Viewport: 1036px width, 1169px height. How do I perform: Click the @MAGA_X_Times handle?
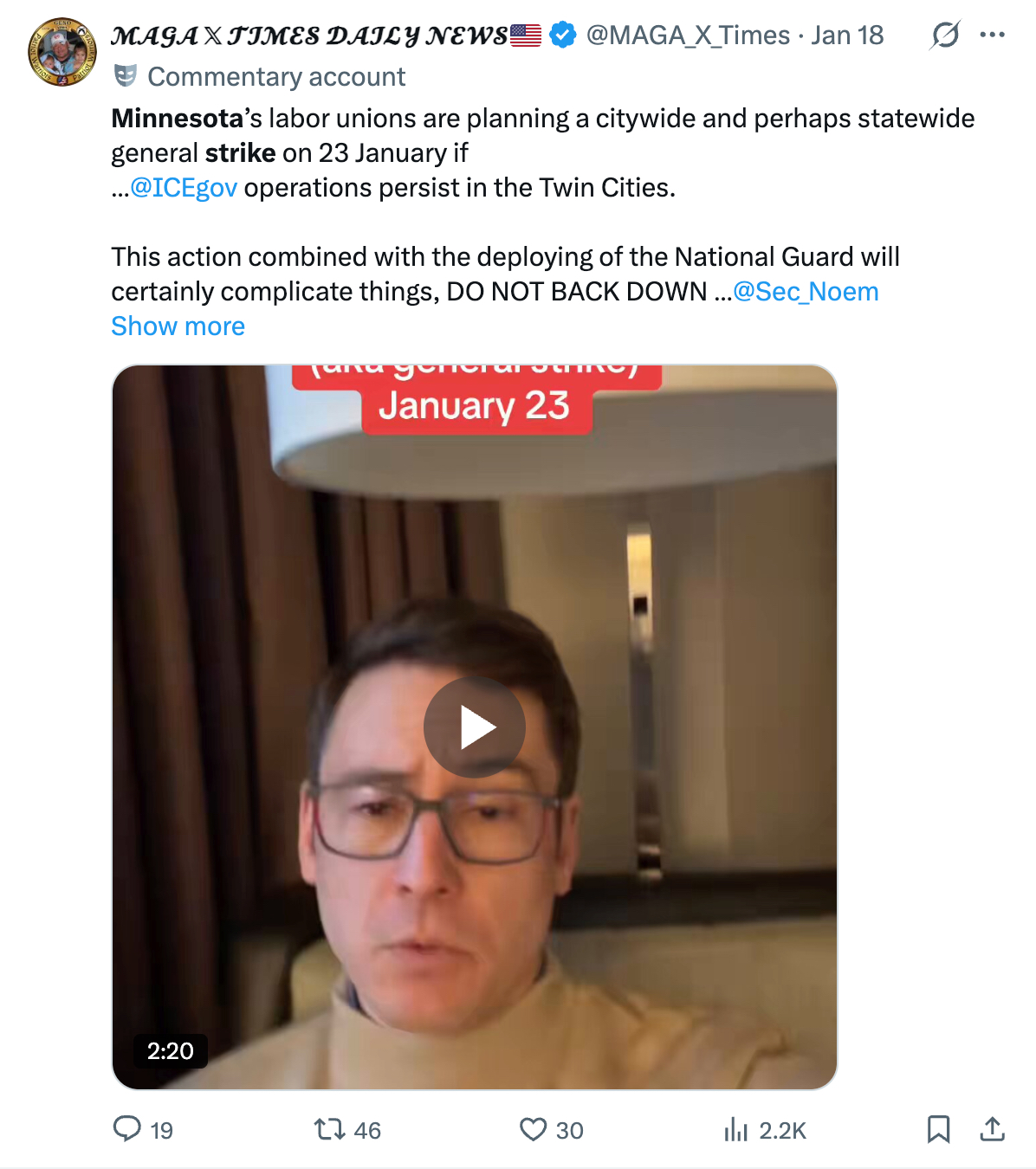coord(688,36)
